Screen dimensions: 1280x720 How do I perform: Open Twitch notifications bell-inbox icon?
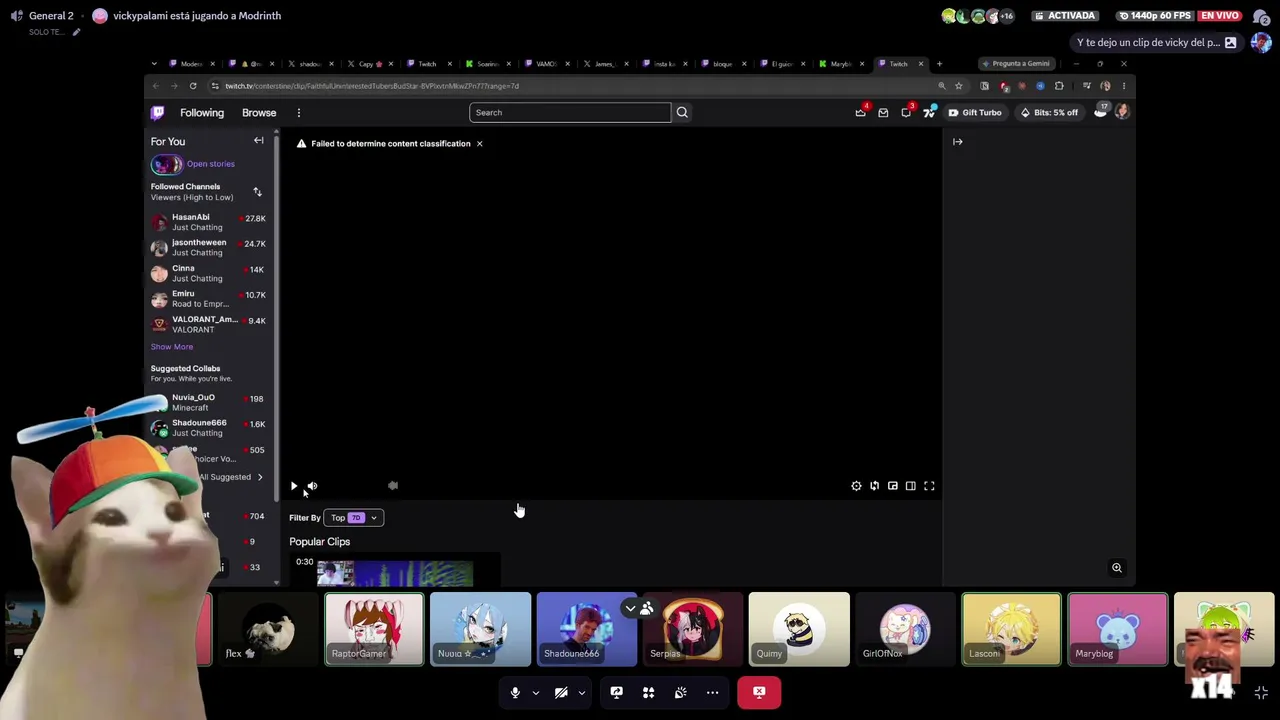pos(906,113)
